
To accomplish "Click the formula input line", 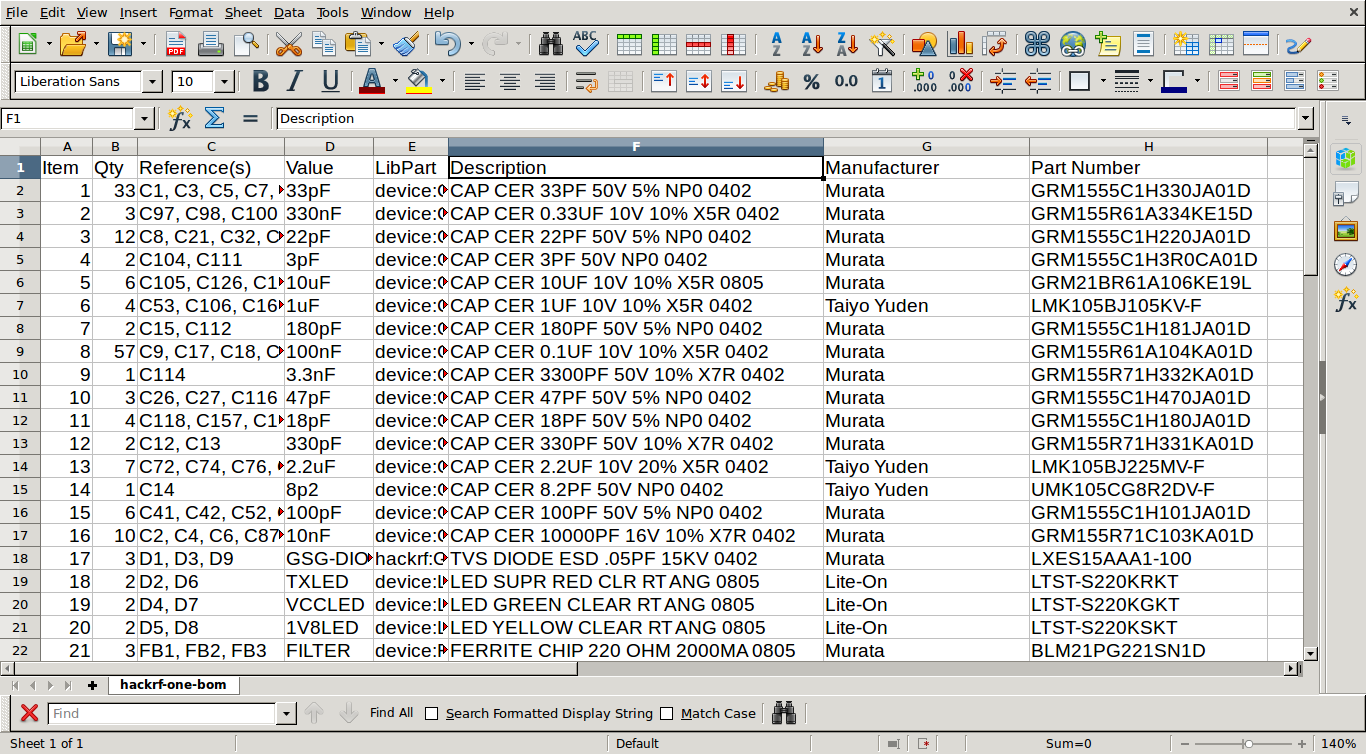I will coord(786,119).
